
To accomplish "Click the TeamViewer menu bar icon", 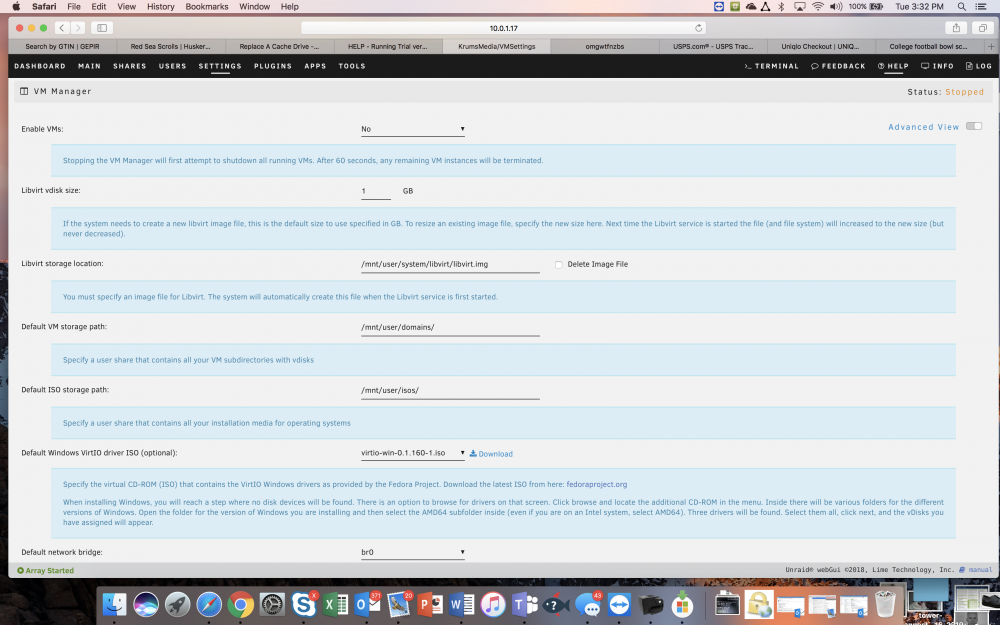I will click(x=719, y=6).
